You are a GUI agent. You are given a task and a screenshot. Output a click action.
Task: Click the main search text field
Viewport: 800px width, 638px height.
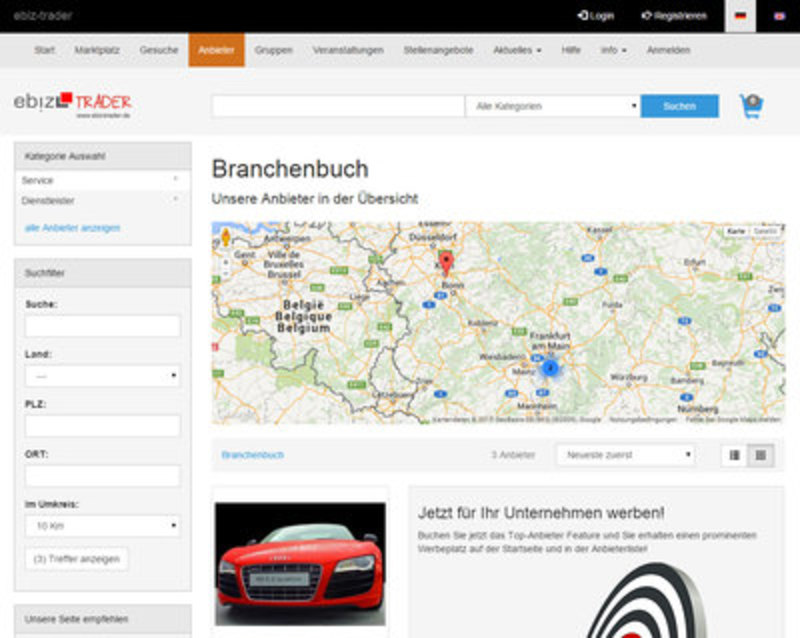point(338,106)
